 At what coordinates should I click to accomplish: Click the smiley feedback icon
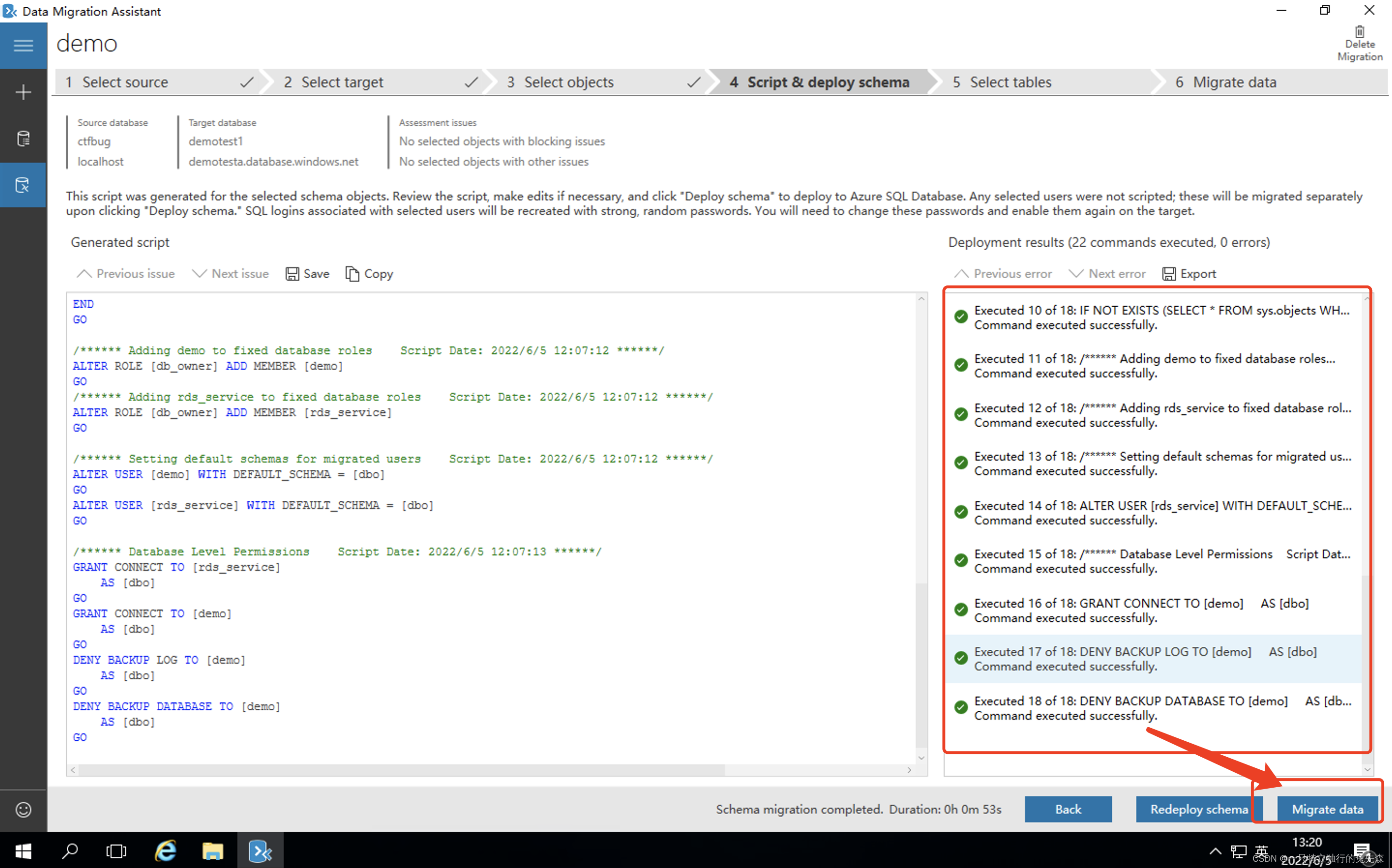point(23,809)
